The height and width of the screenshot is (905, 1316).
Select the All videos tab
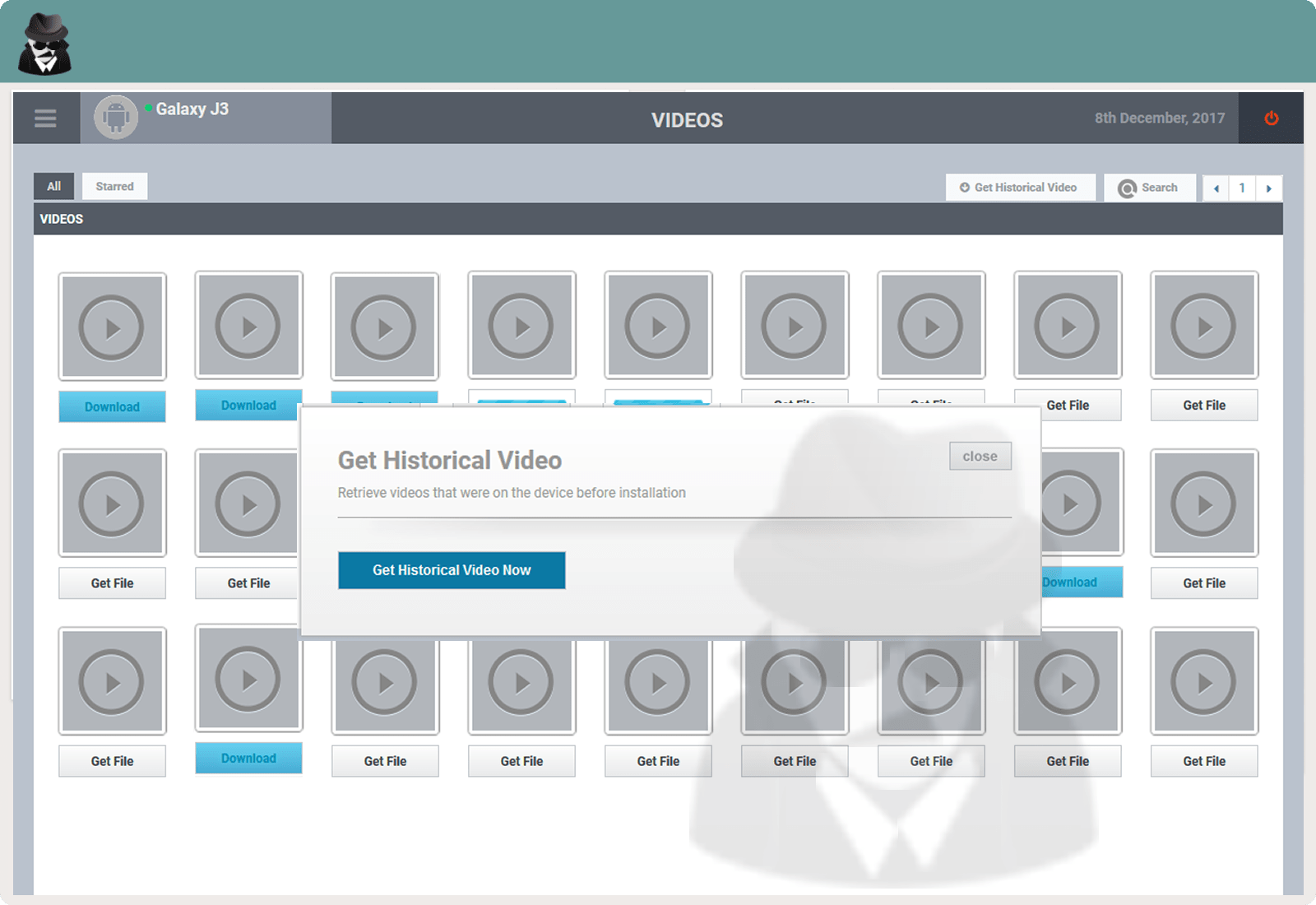(53, 186)
